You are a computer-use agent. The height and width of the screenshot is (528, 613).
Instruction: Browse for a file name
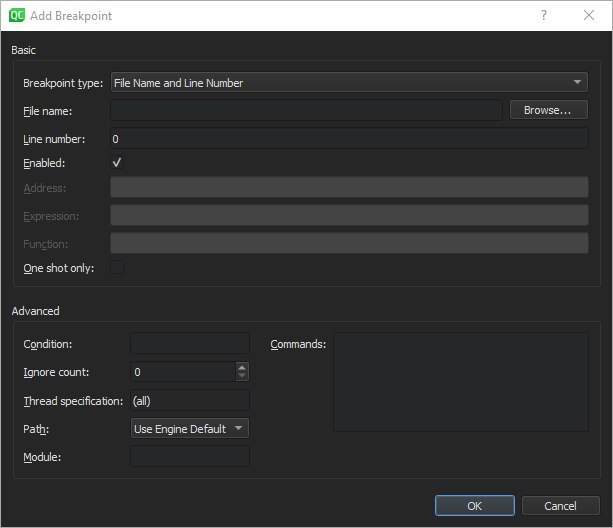pyautogui.click(x=548, y=110)
